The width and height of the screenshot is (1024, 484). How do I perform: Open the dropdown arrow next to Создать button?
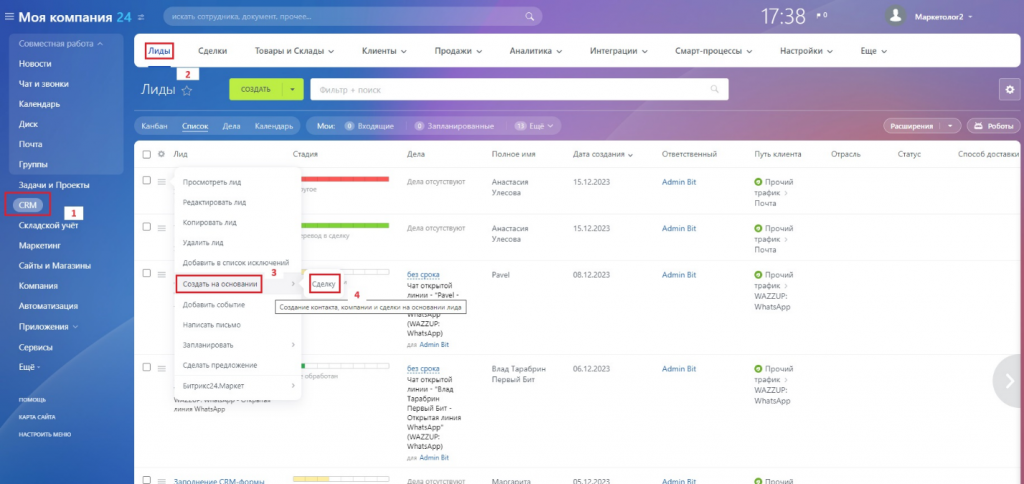[x=291, y=89]
